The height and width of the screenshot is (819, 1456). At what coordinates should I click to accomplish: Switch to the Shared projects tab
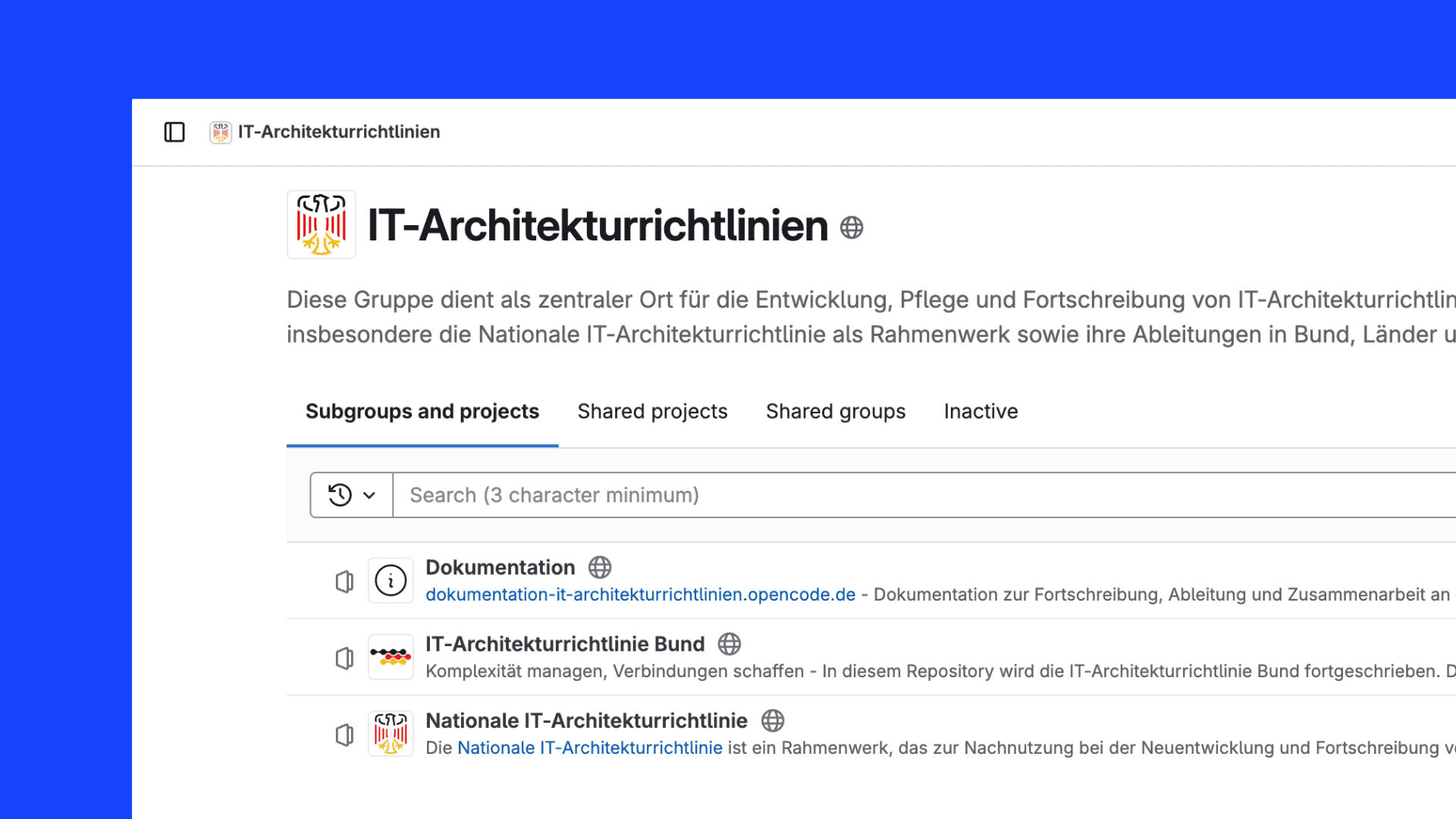652,411
